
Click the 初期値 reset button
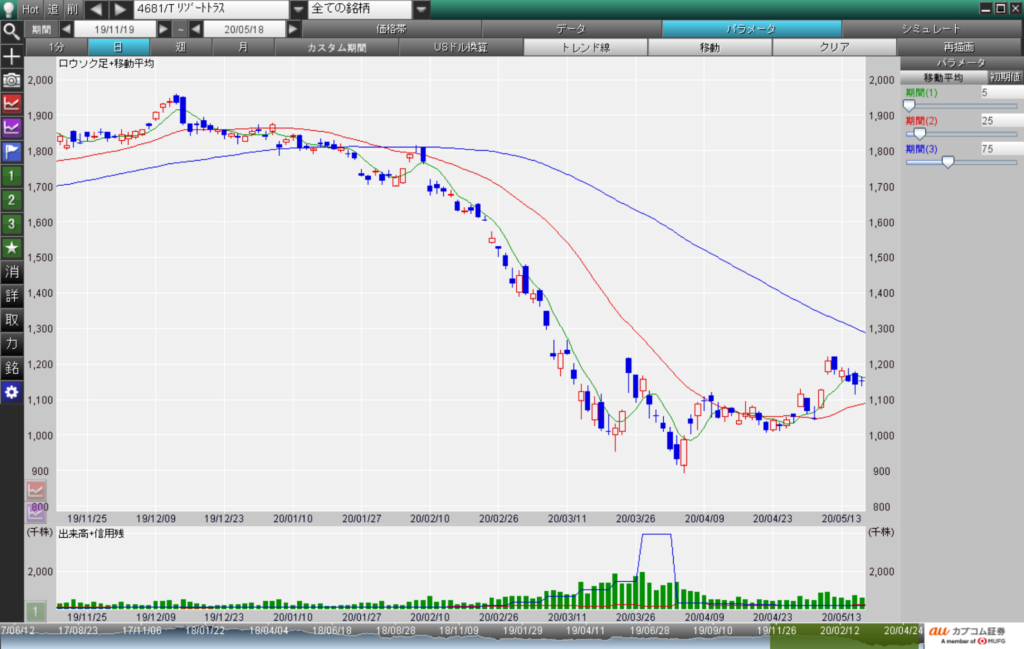(1004, 77)
